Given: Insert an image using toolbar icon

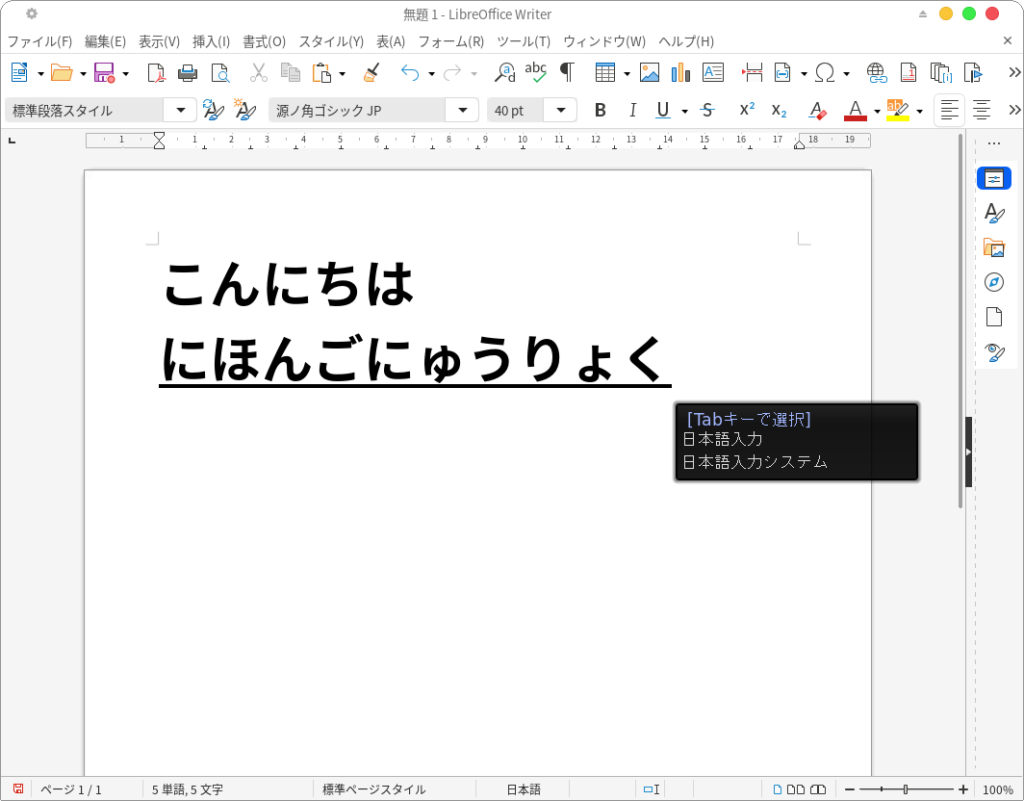Looking at the screenshot, I should (650, 72).
